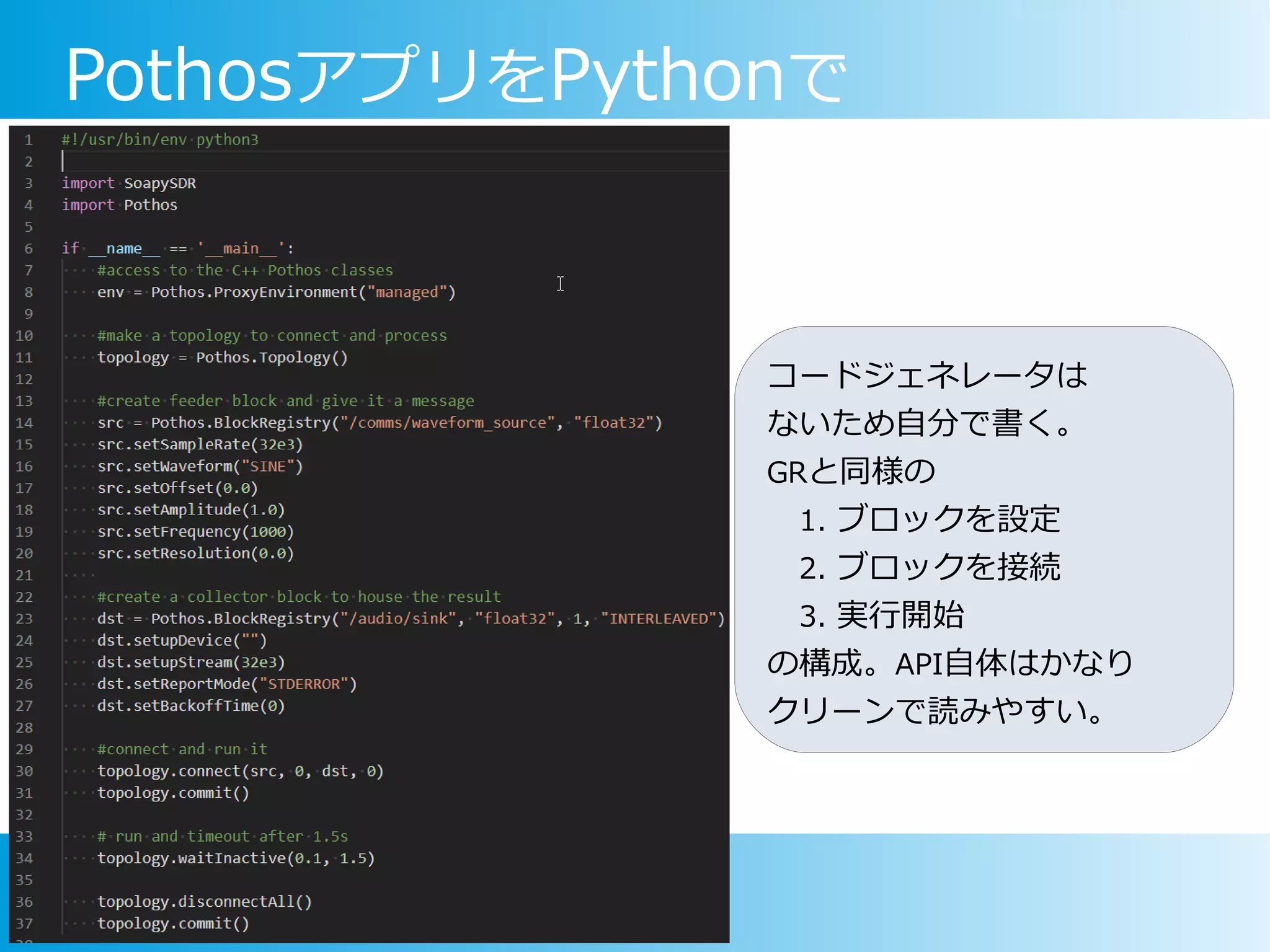This screenshot has height=952, width=1270.
Task: Click comment '#connect and run it'
Action: [182, 749]
